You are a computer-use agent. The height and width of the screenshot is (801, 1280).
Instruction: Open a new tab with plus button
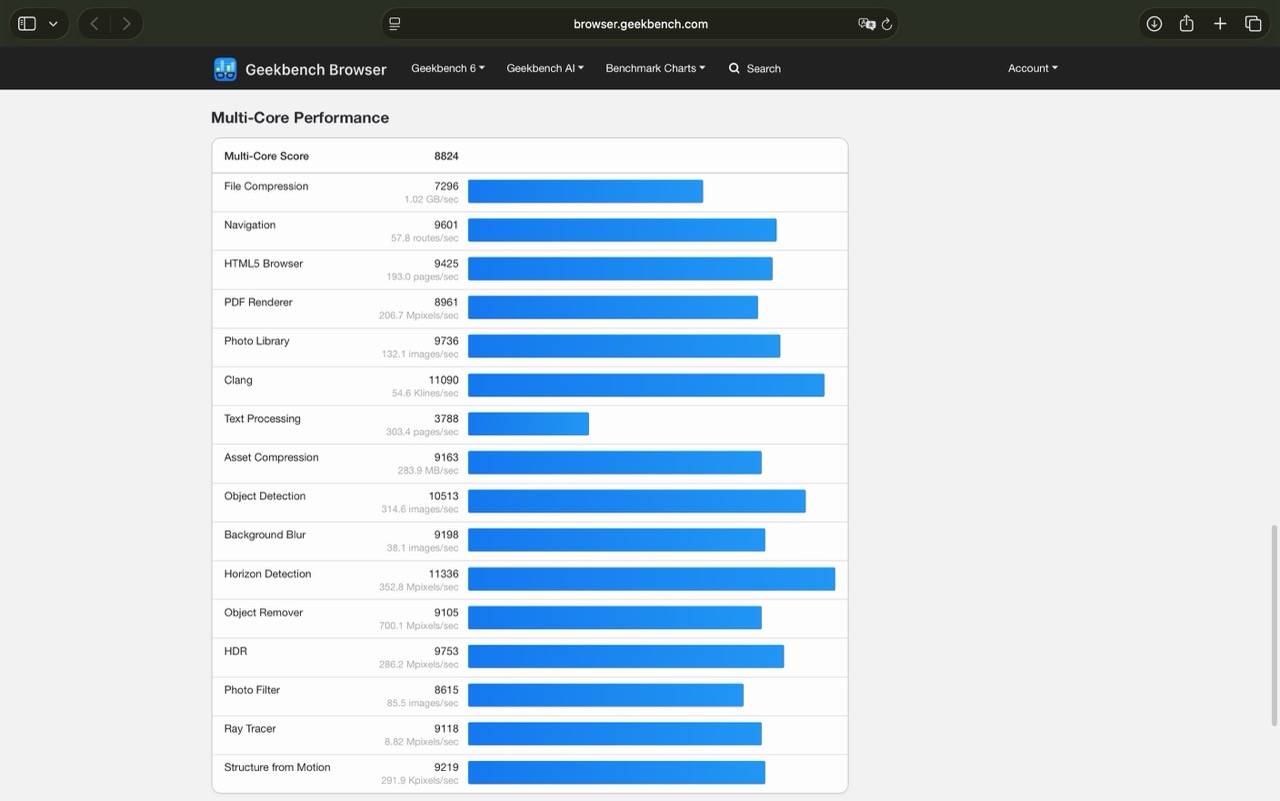1220,24
